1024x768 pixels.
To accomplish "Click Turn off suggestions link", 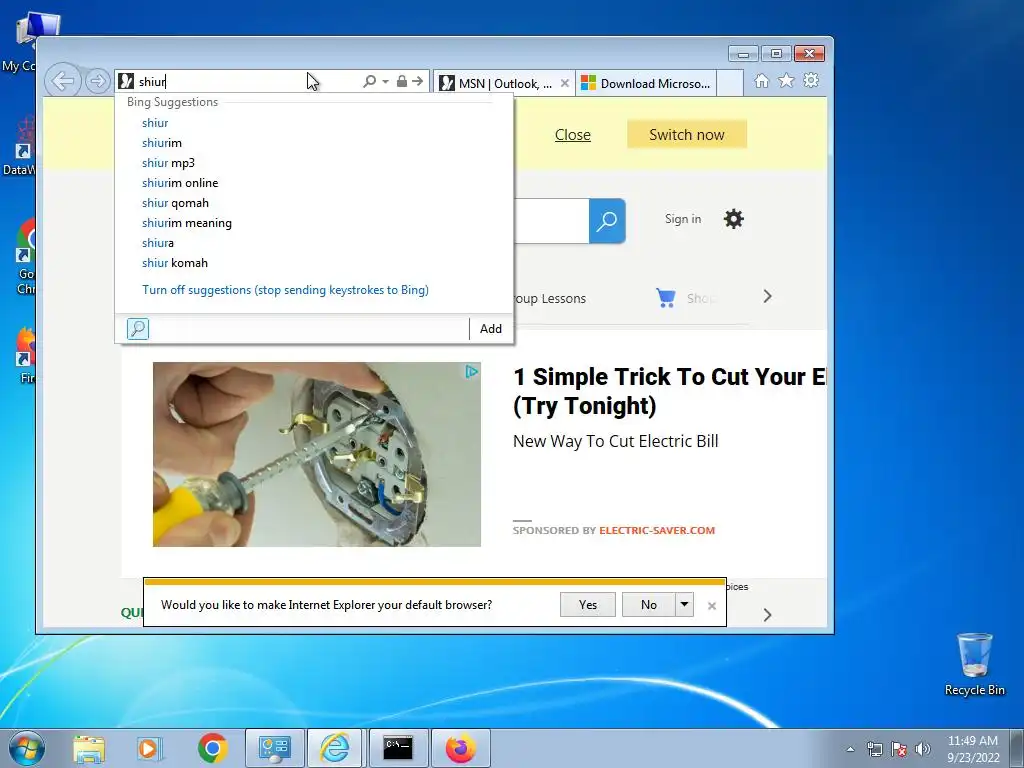I will click(x=285, y=290).
